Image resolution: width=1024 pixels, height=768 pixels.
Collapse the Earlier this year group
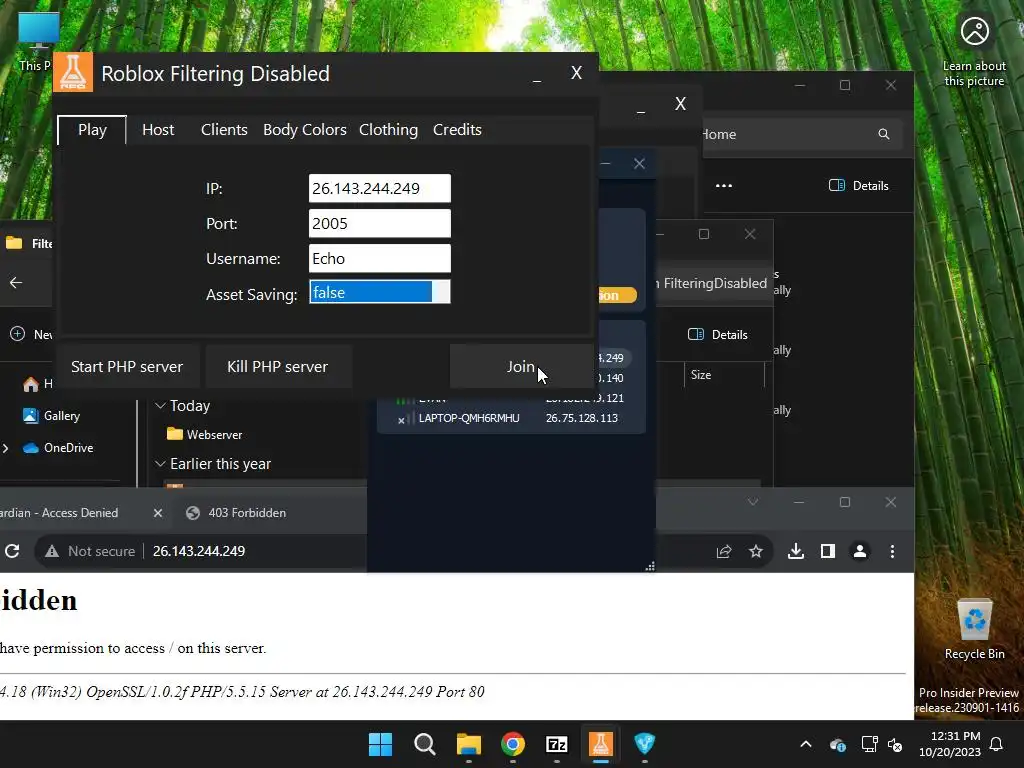tap(160, 464)
